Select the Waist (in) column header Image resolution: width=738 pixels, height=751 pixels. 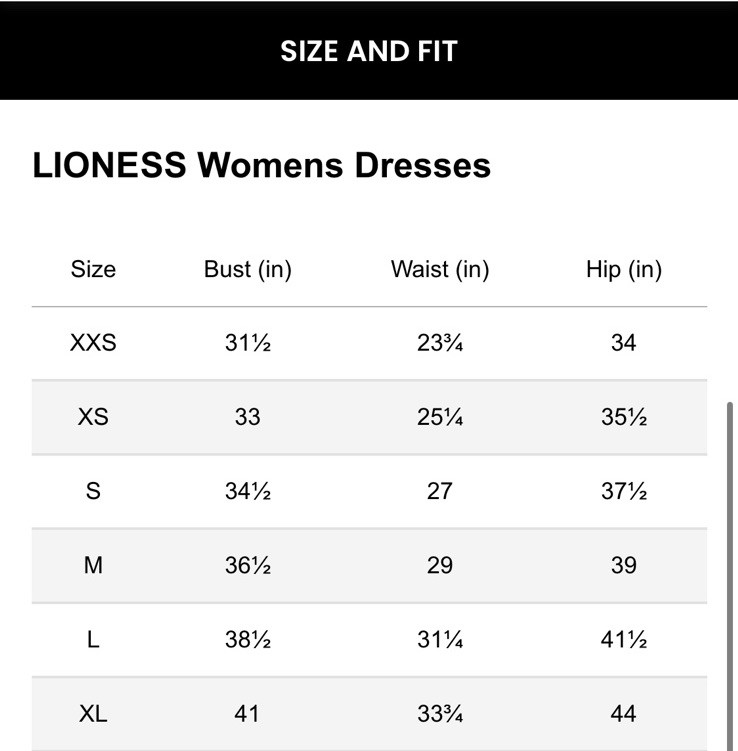point(439,269)
